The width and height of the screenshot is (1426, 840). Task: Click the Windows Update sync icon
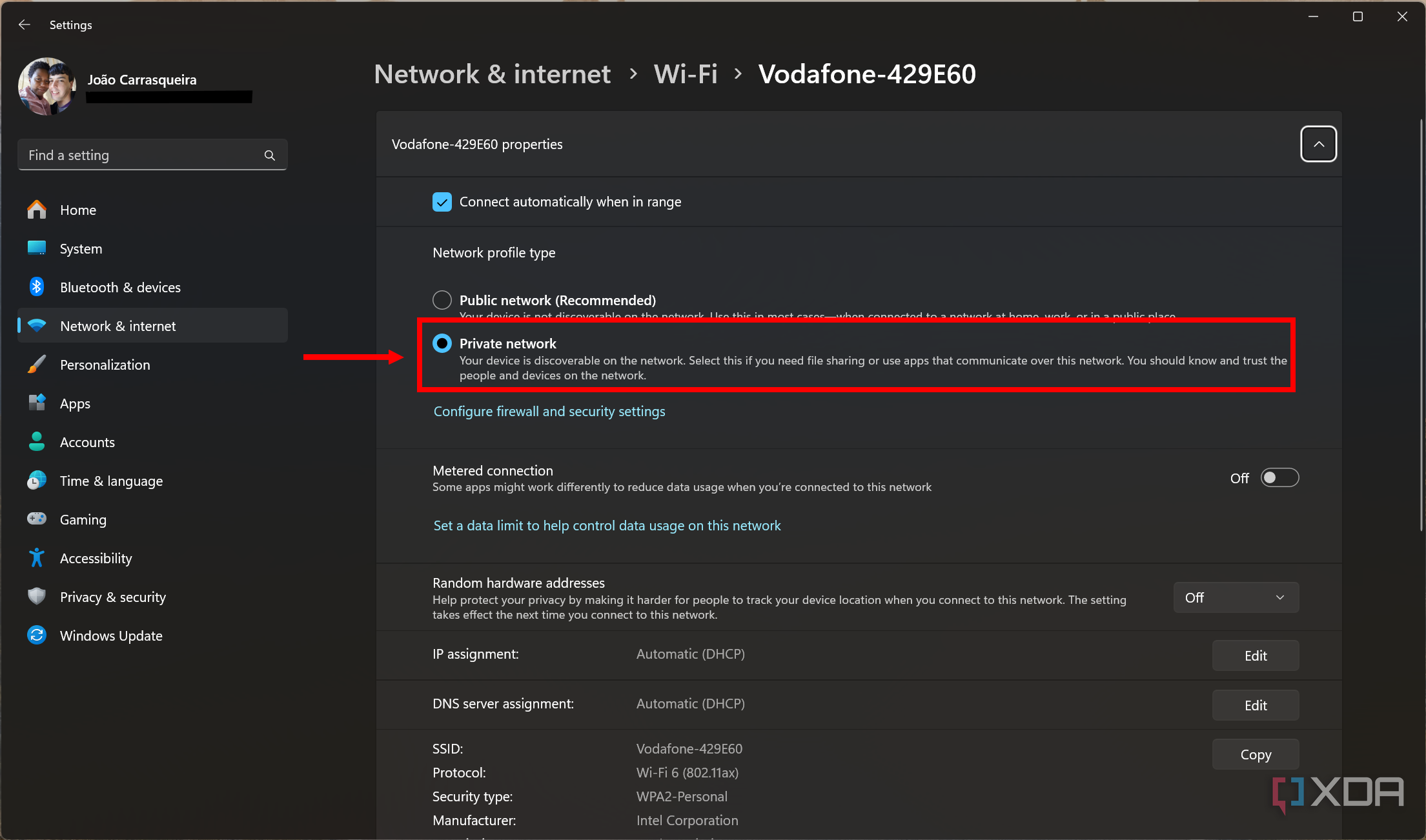pos(37,635)
